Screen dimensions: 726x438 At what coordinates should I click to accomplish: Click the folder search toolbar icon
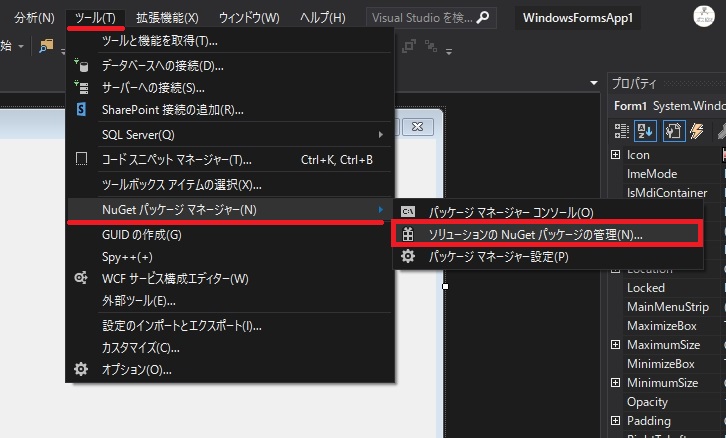click(x=46, y=46)
